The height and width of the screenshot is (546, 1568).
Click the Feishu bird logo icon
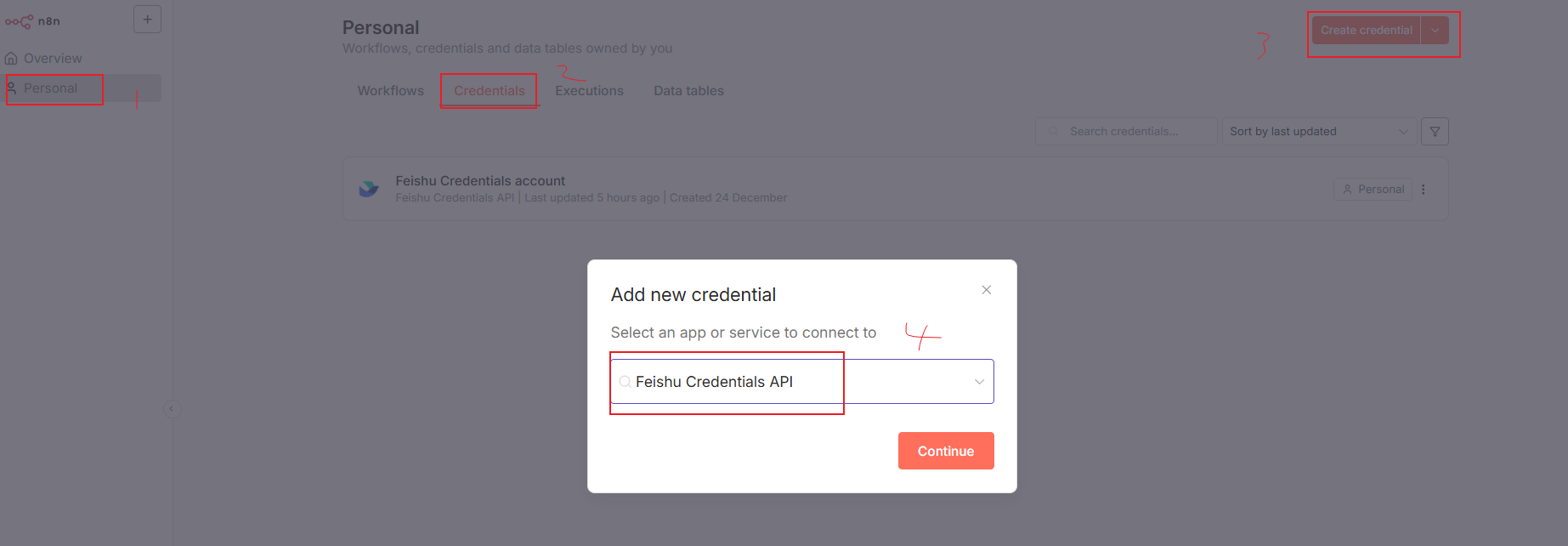tap(369, 189)
